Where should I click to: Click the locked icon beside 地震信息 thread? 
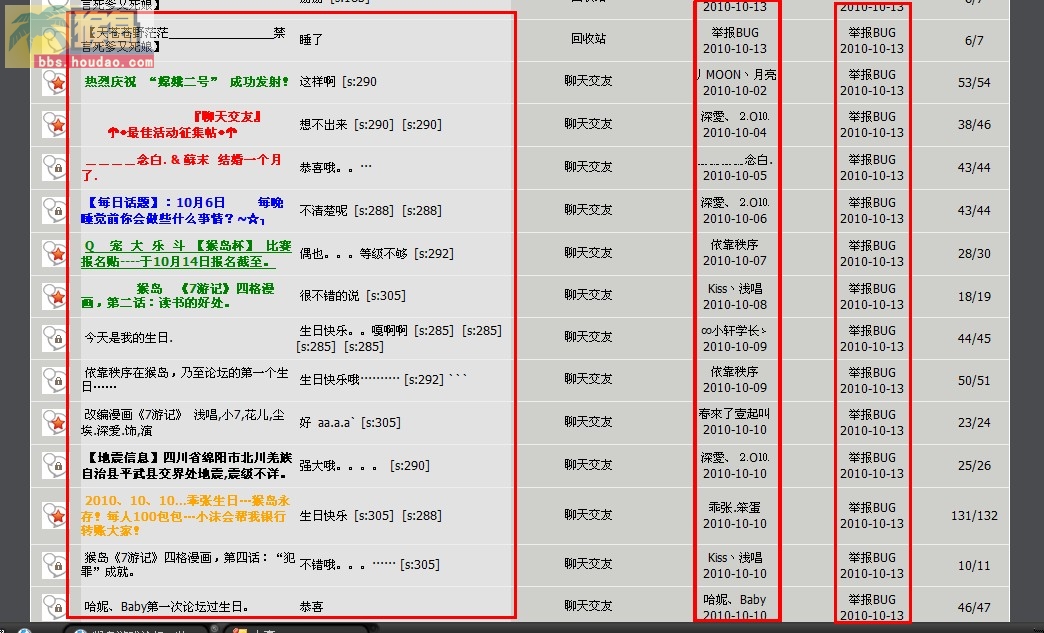pyautogui.click(x=55, y=465)
